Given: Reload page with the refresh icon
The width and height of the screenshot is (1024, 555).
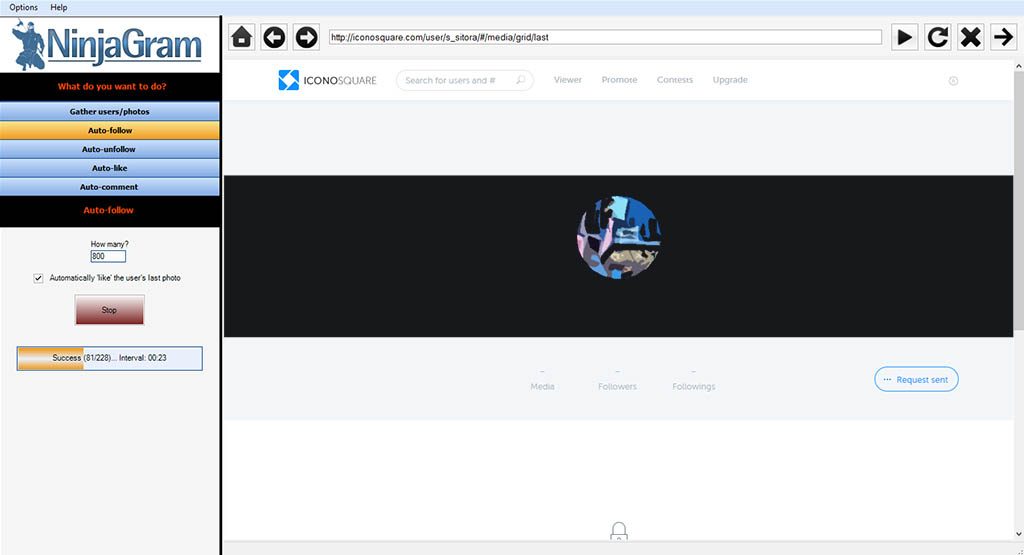Looking at the screenshot, I should click(937, 38).
